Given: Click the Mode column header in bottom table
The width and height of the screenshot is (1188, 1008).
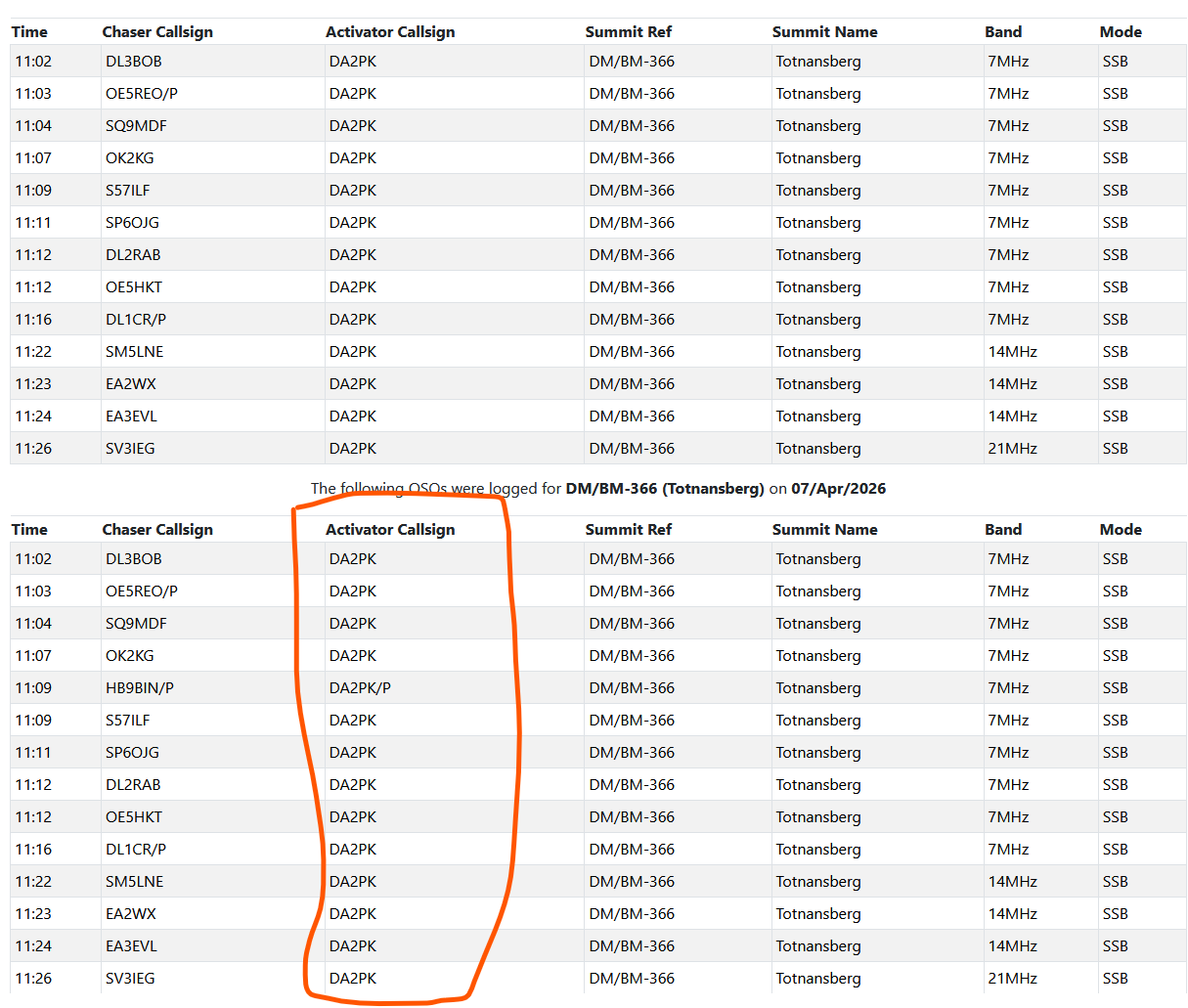Looking at the screenshot, I should (1121, 529).
